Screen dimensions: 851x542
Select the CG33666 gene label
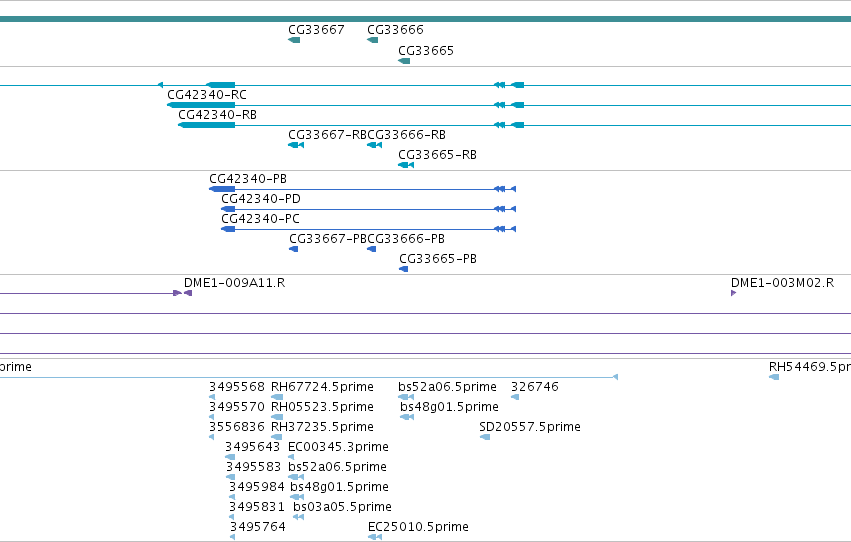(x=395, y=30)
